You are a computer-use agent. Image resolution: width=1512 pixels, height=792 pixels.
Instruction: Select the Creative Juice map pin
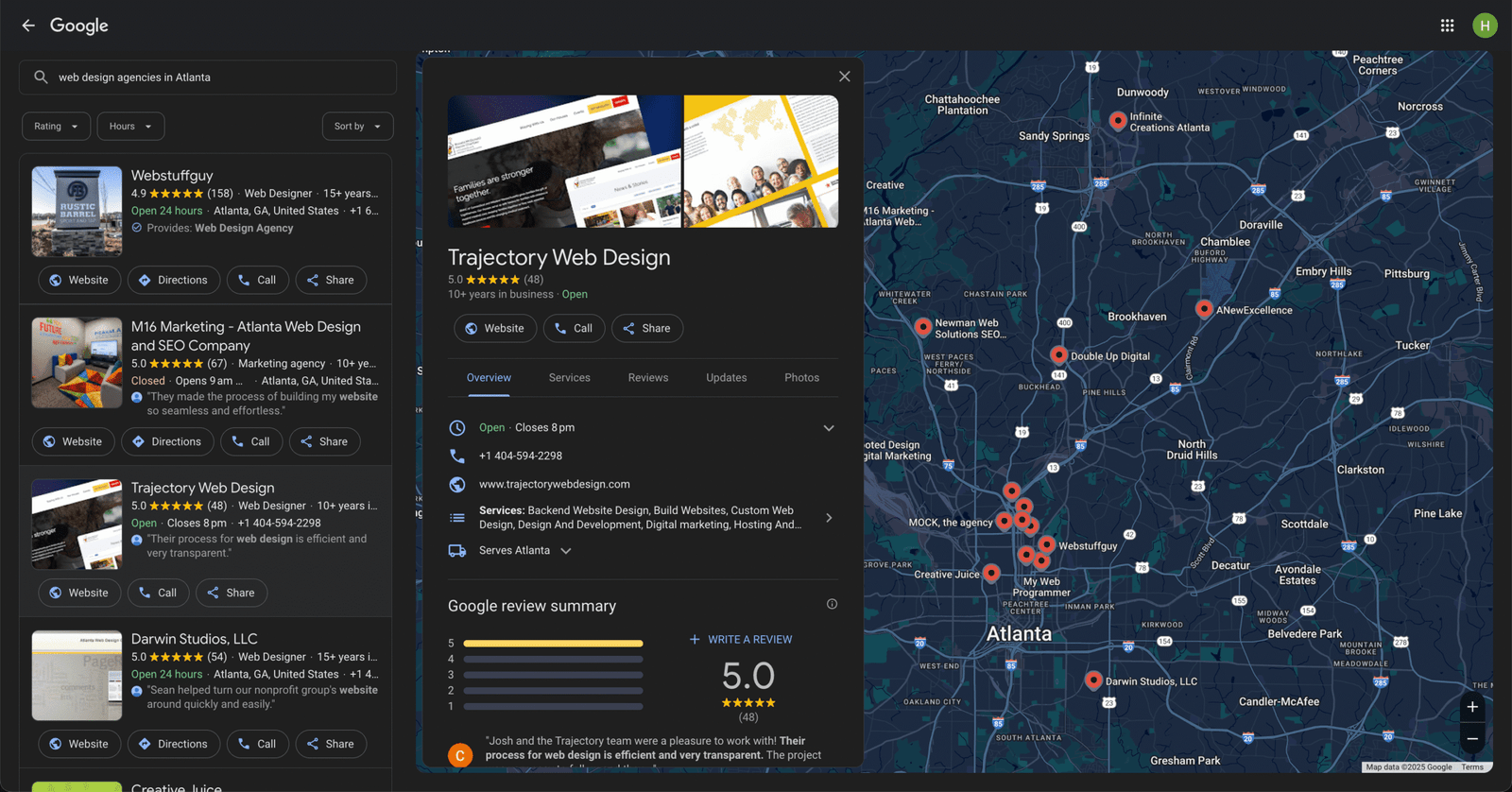click(991, 572)
